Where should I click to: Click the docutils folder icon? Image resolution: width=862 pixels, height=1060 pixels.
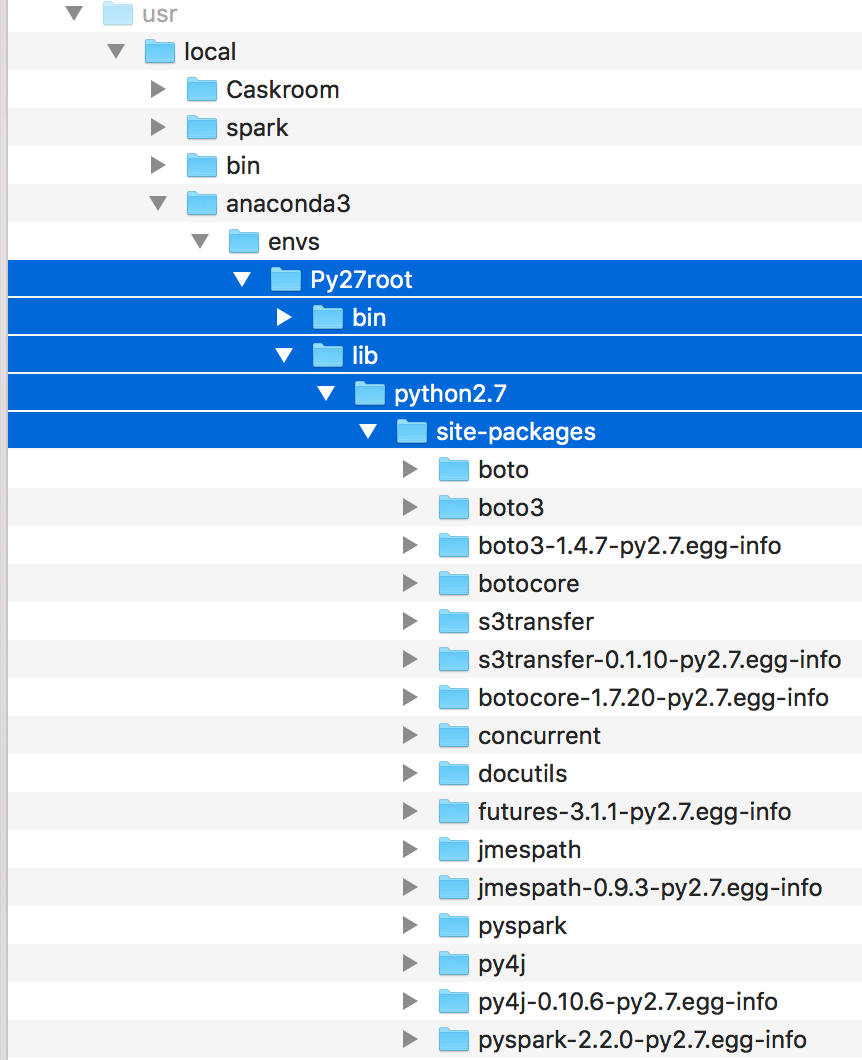coord(453,773)
